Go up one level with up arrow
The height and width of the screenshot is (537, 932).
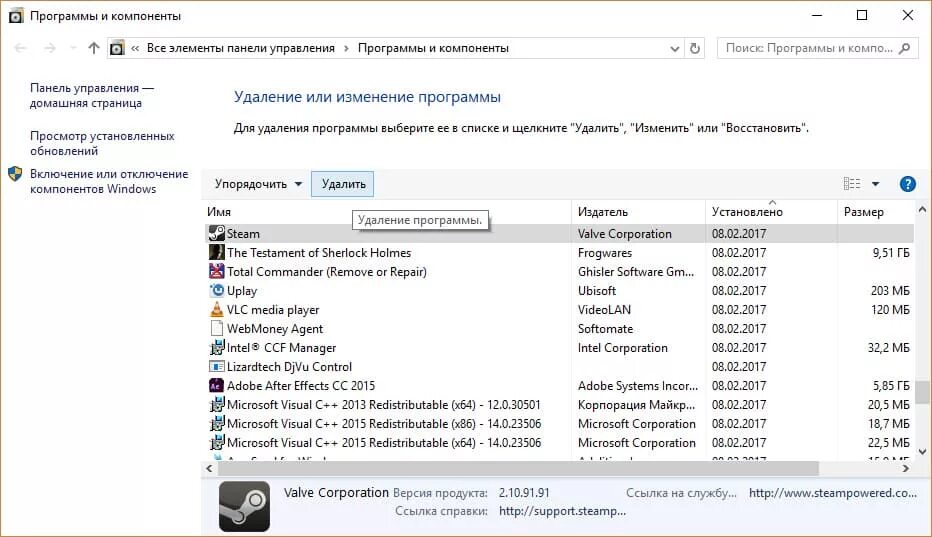(x=93, y=48)
